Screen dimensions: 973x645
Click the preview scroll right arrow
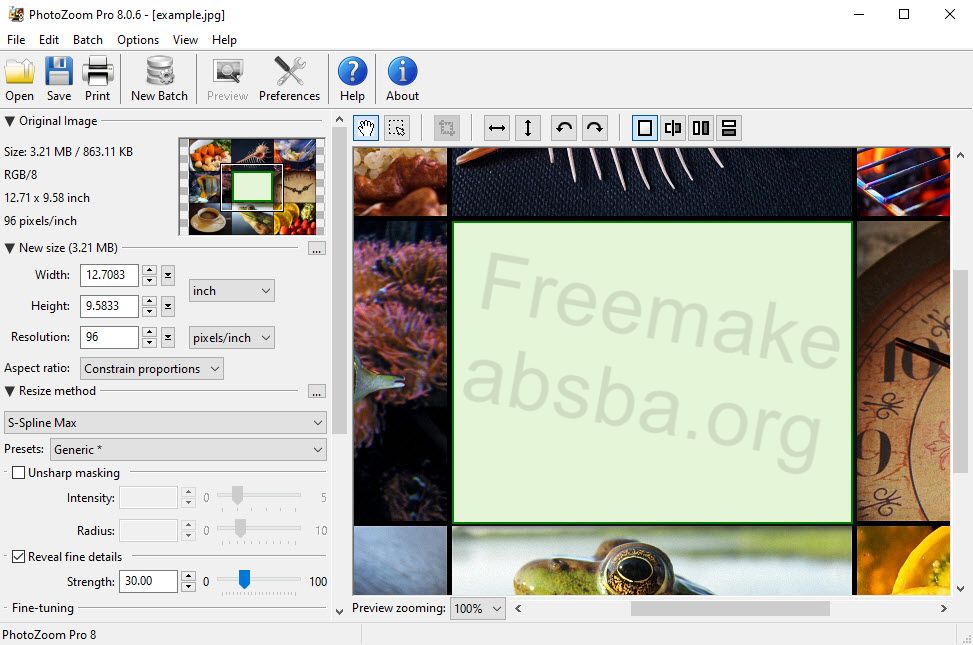tap(943, 608)
